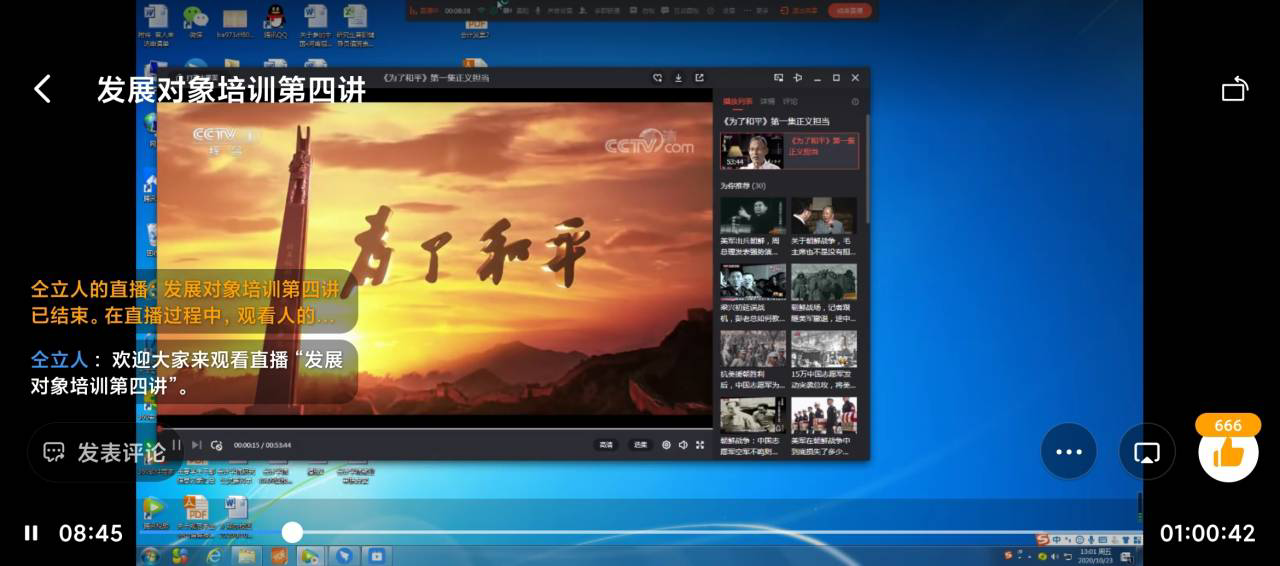Viewport: 1280px width, 566px height.
Task: Click the replay progress slider handle
Action: 292,532
